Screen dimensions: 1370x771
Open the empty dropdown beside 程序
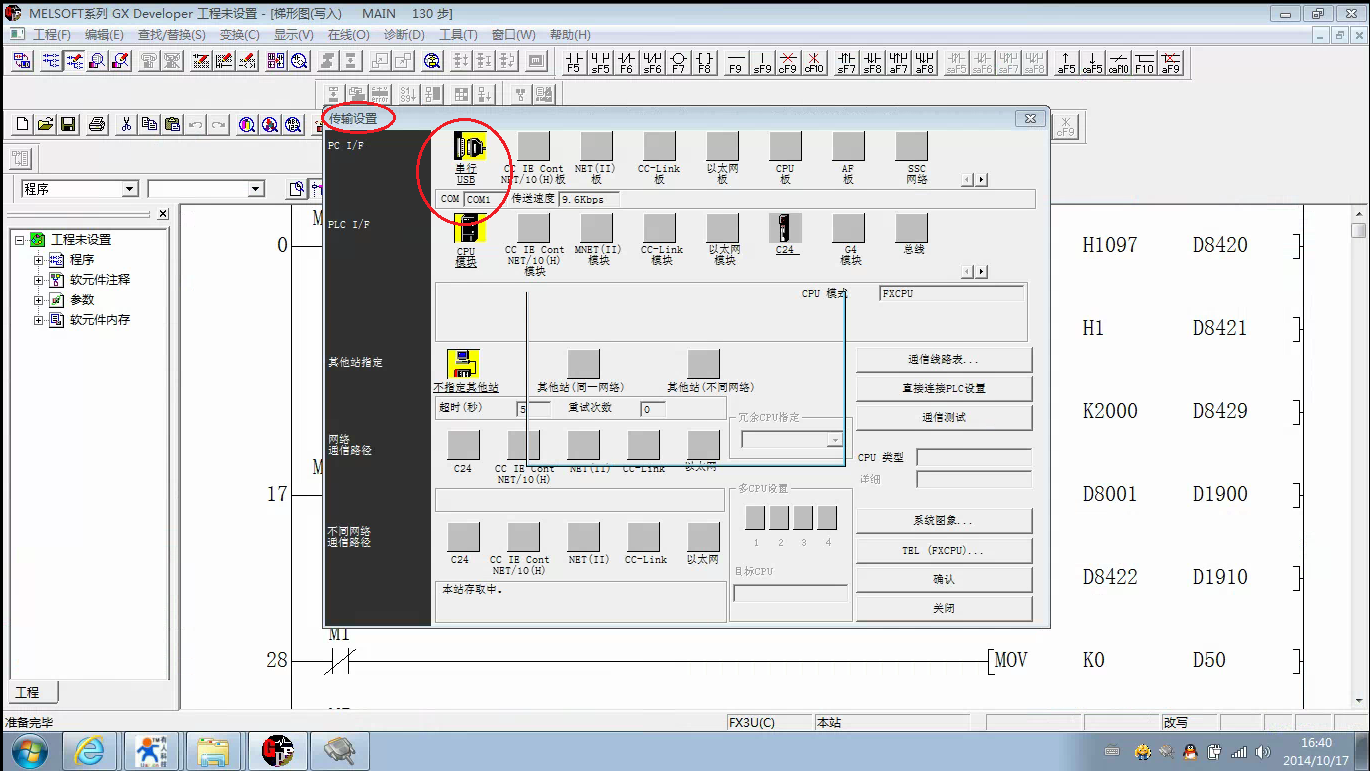[x=255, y=189]
